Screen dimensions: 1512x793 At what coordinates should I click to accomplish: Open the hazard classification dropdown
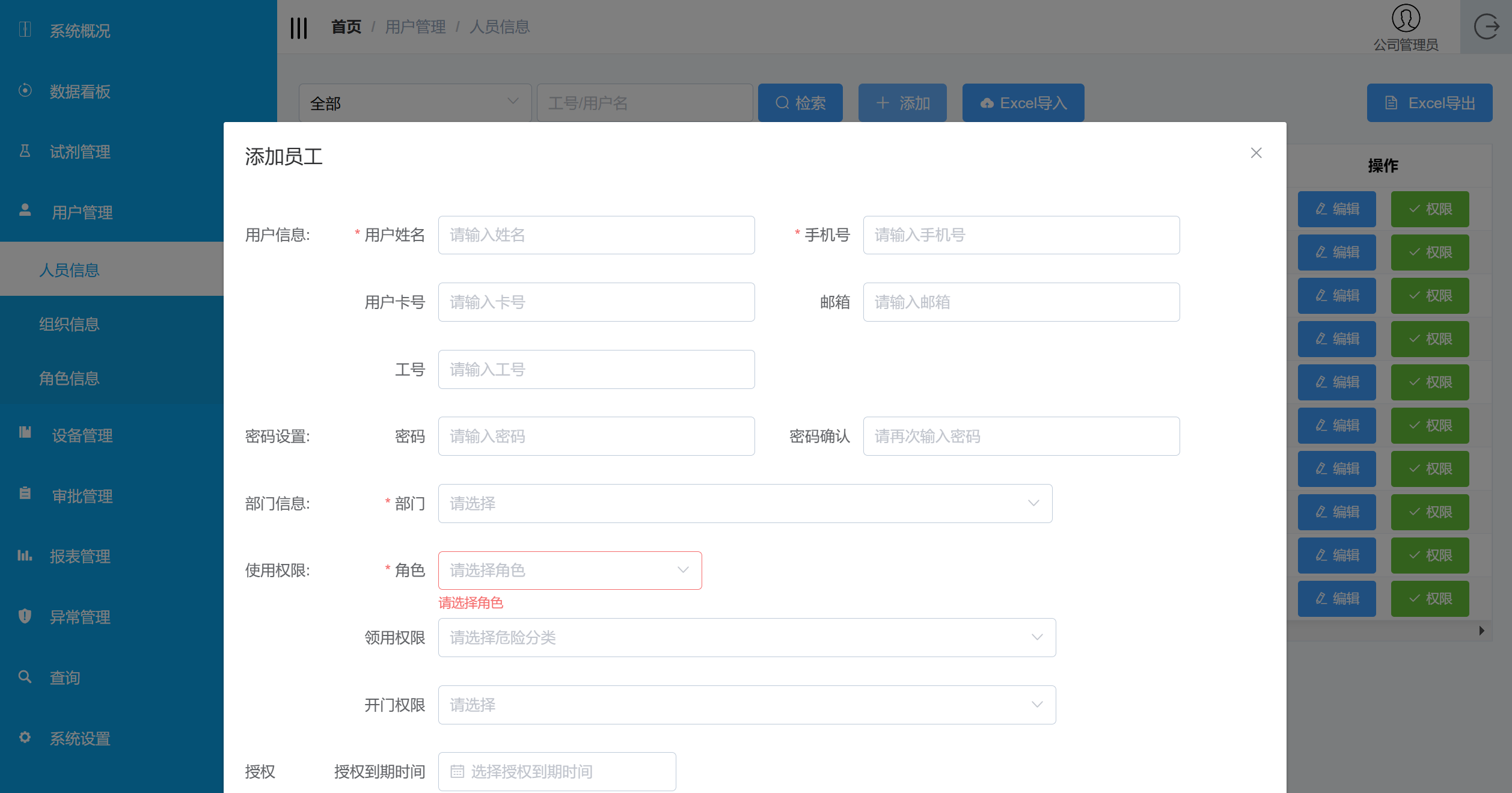pos(746,637)
